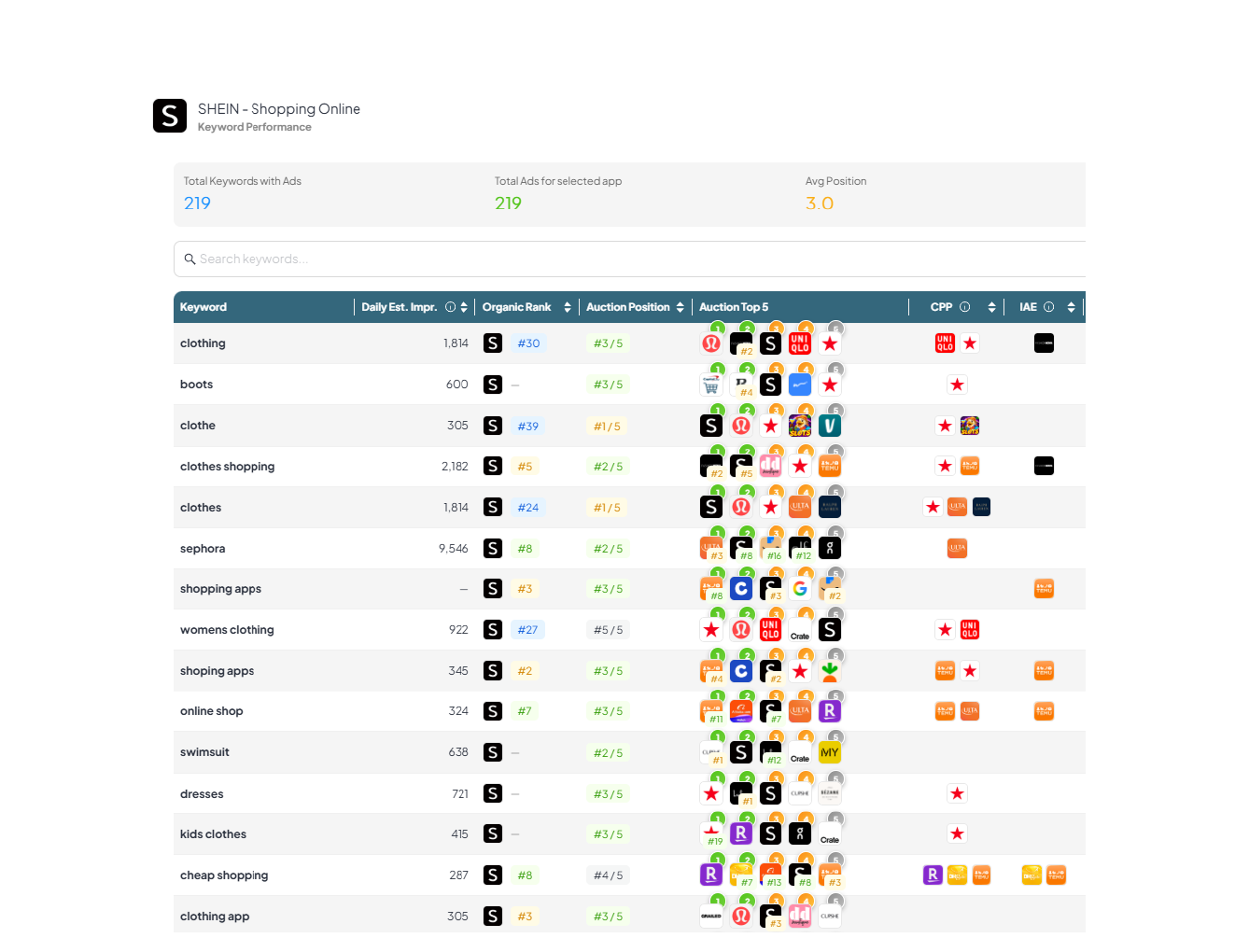This screenshot has height=952, width=1235.
Task: Click the info icon beside the CPP header
Action: point(965,307)
